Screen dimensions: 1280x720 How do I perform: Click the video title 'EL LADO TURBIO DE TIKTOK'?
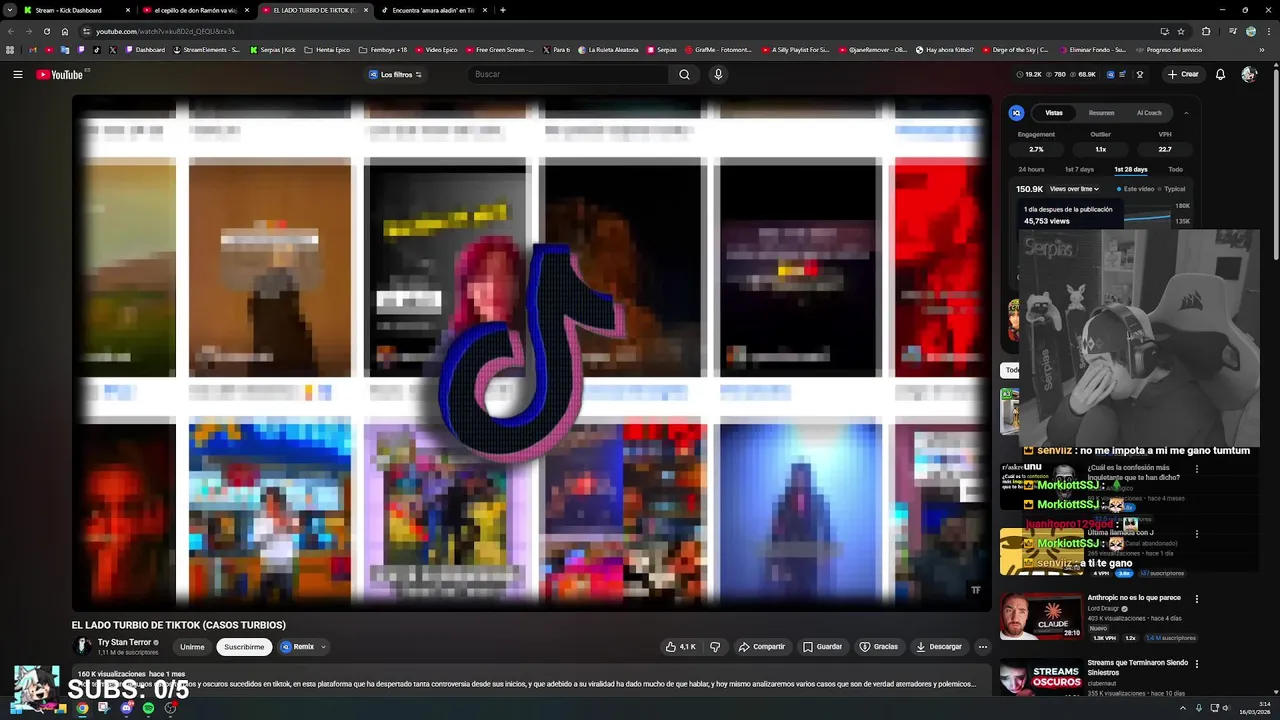tap(178, 625)
